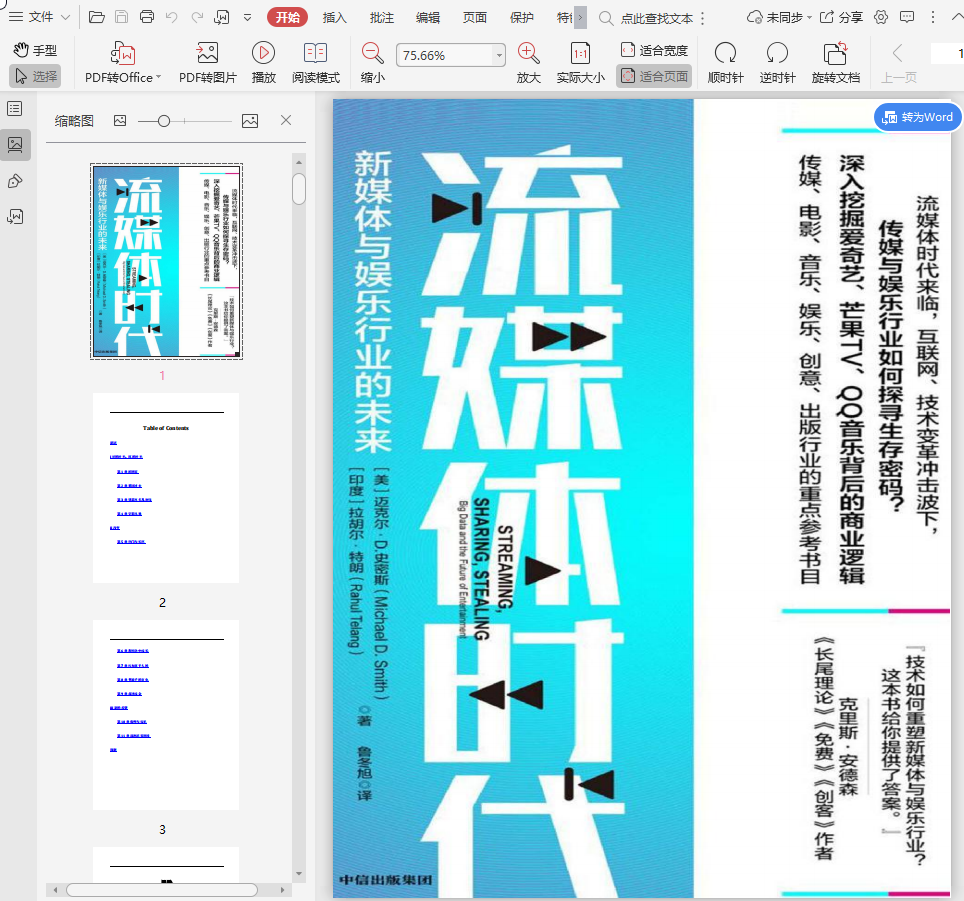Click the undo arrow icon
The width and height of the screenshot is (964, 901).
[172, 17]
